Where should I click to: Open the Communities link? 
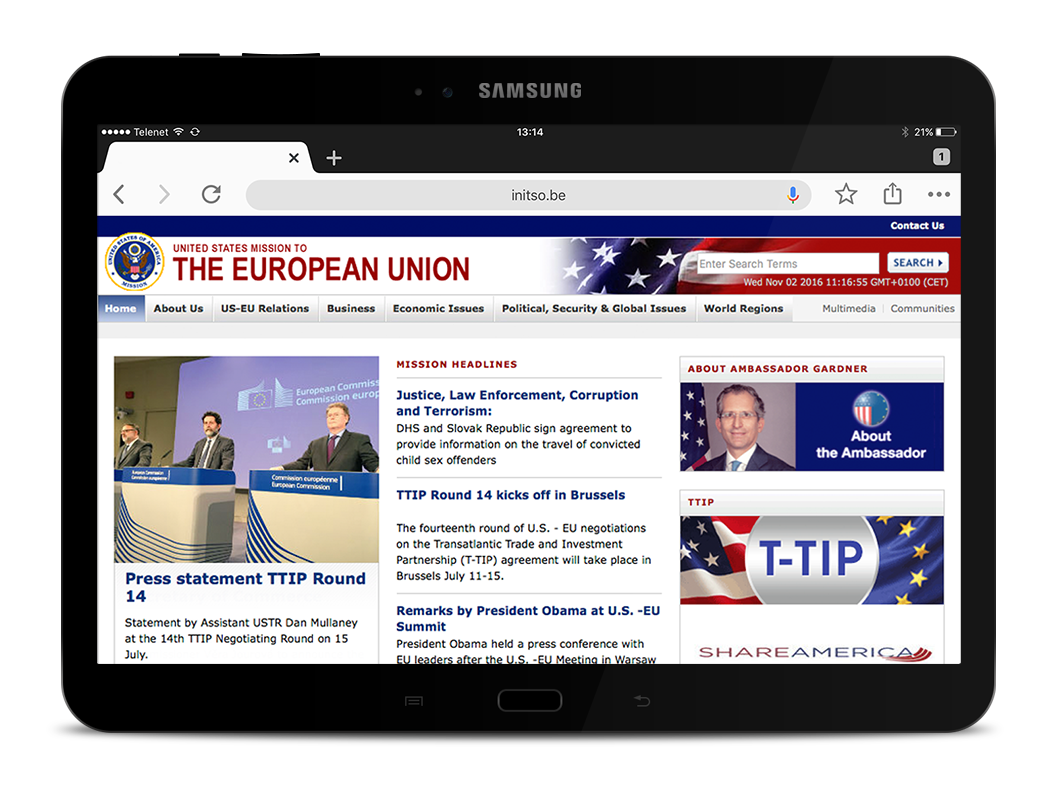[922, 309]
